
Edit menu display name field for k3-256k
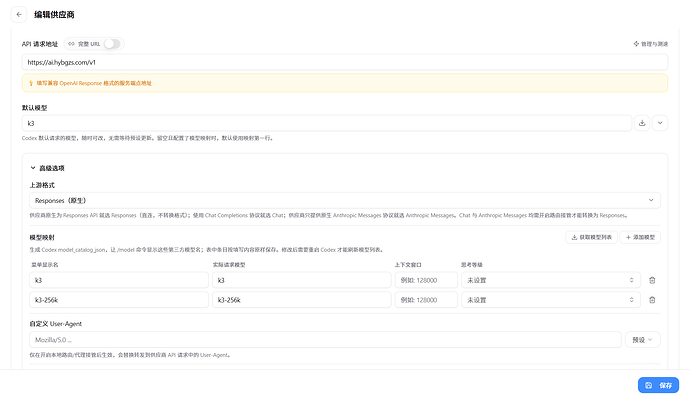coord(119,300)
